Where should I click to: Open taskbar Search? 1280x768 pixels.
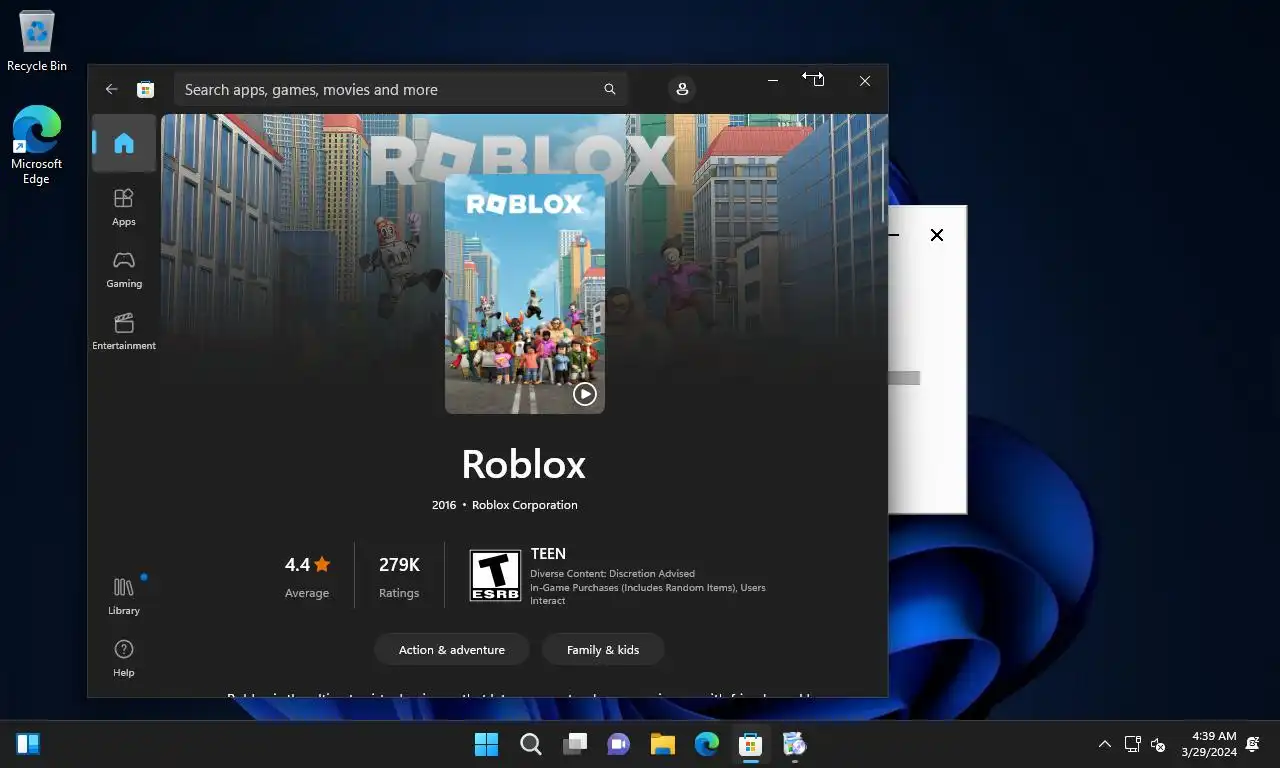(531, 744)
